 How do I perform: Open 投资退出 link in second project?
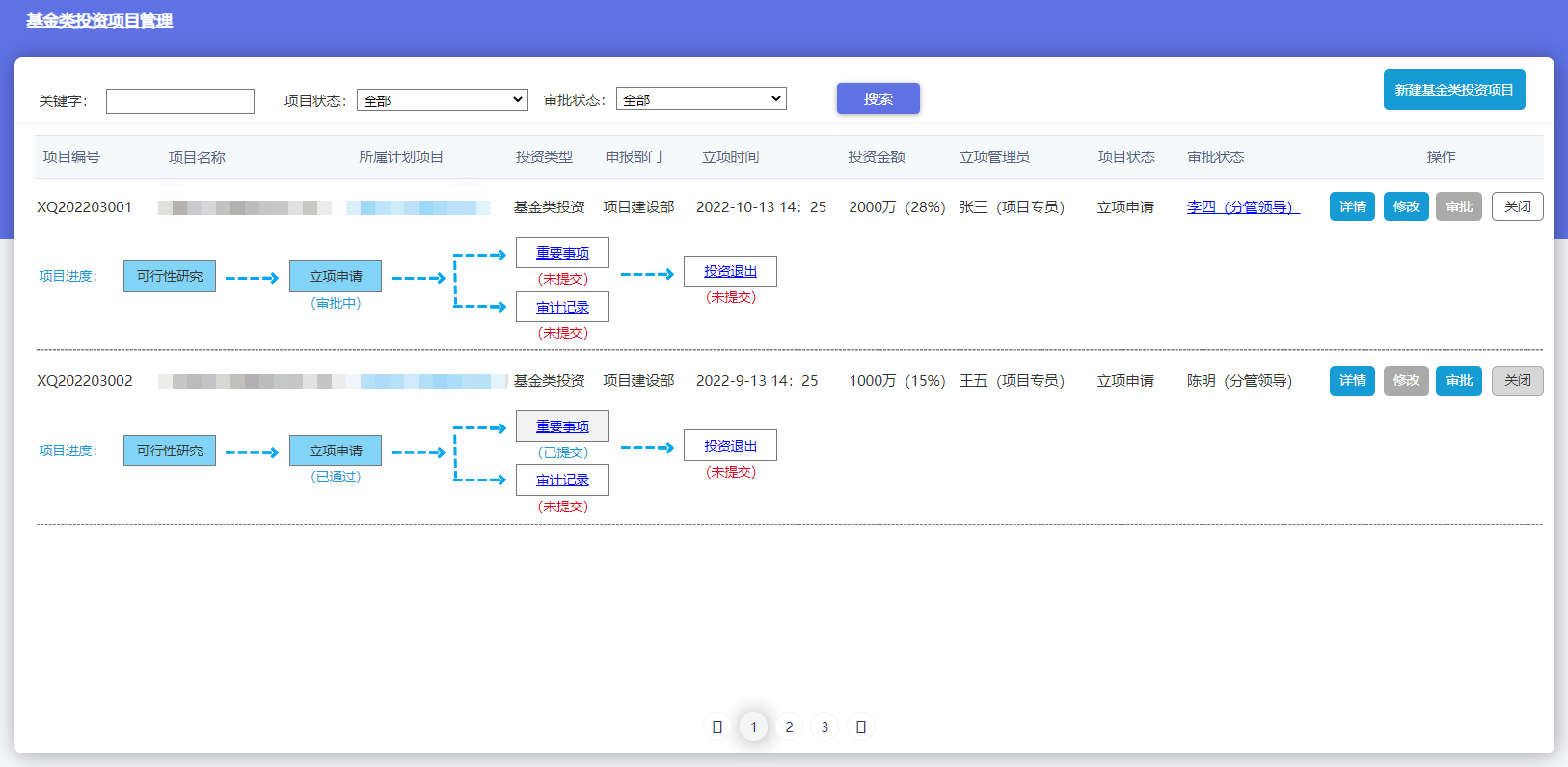click(x=730, y=446)
